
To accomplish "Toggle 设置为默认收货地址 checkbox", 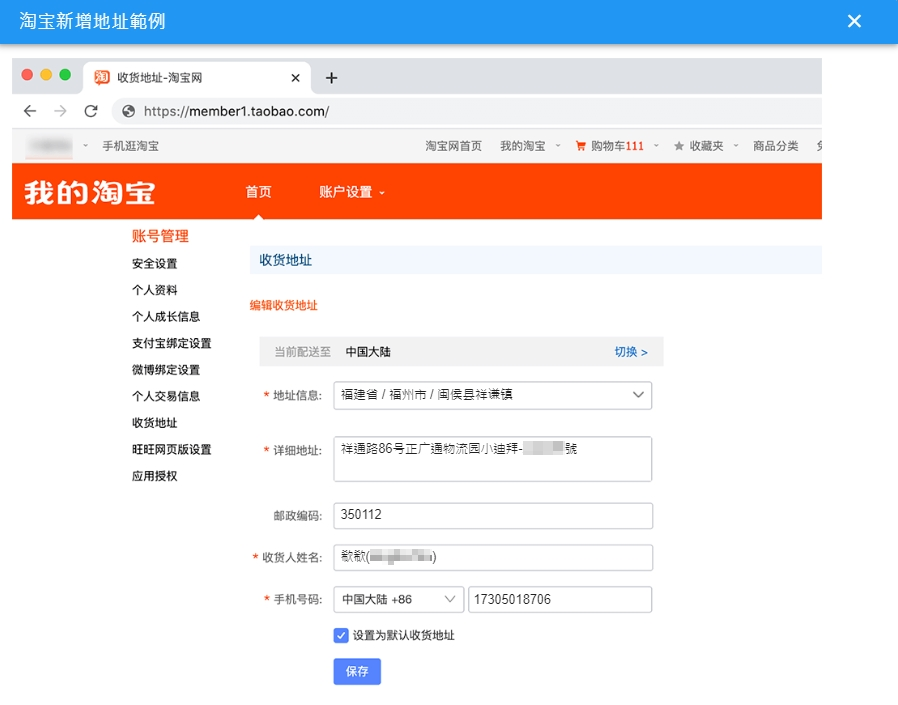I will click(x=341, y=635).
